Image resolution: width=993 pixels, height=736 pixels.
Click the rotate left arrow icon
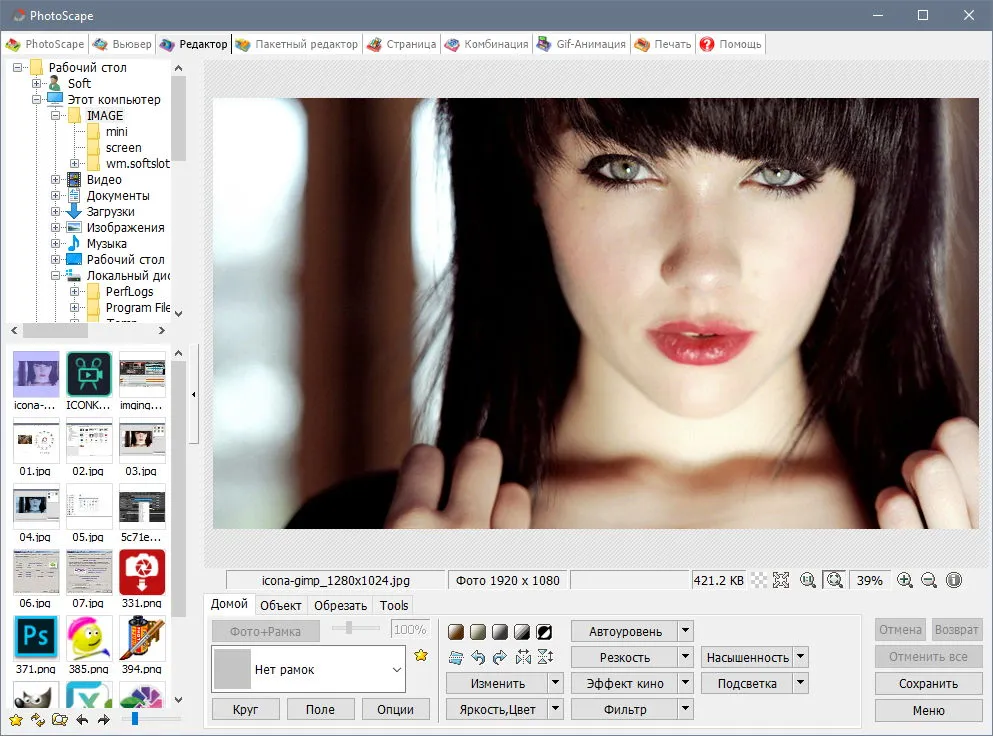[478, 657]
